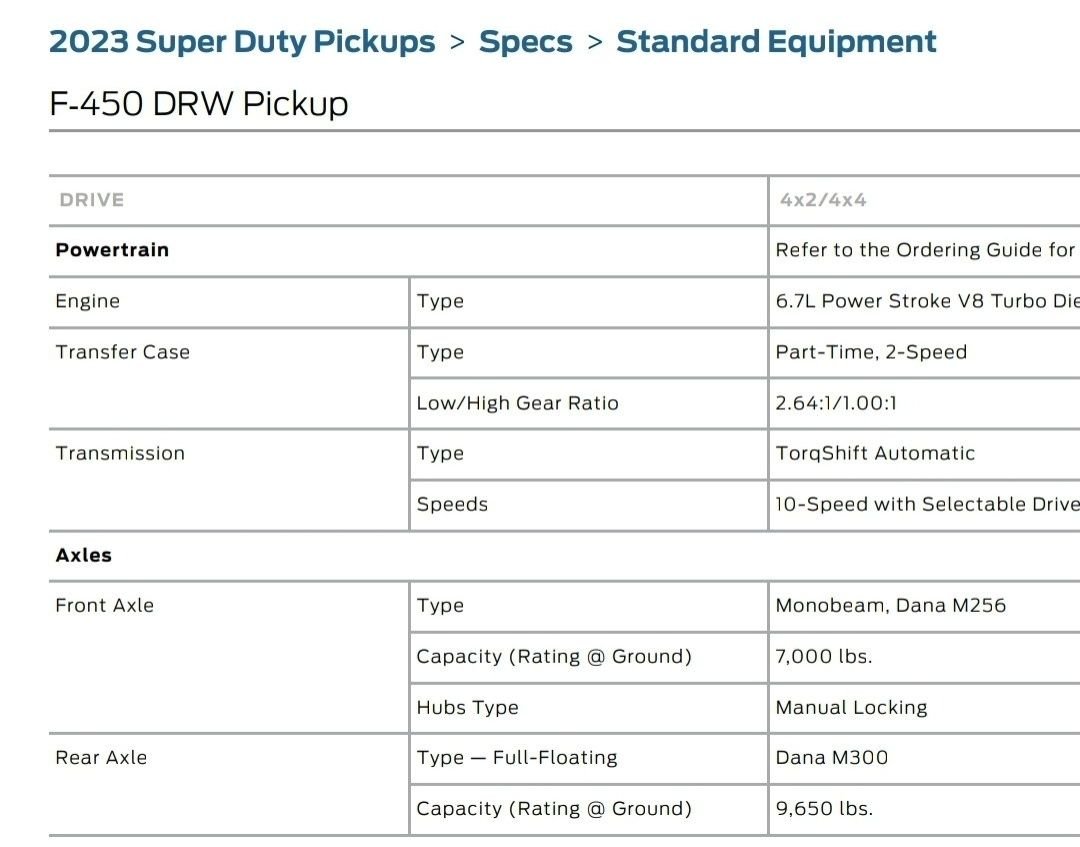
Task: Select the Front Axle row label
Action: [104, 605]
